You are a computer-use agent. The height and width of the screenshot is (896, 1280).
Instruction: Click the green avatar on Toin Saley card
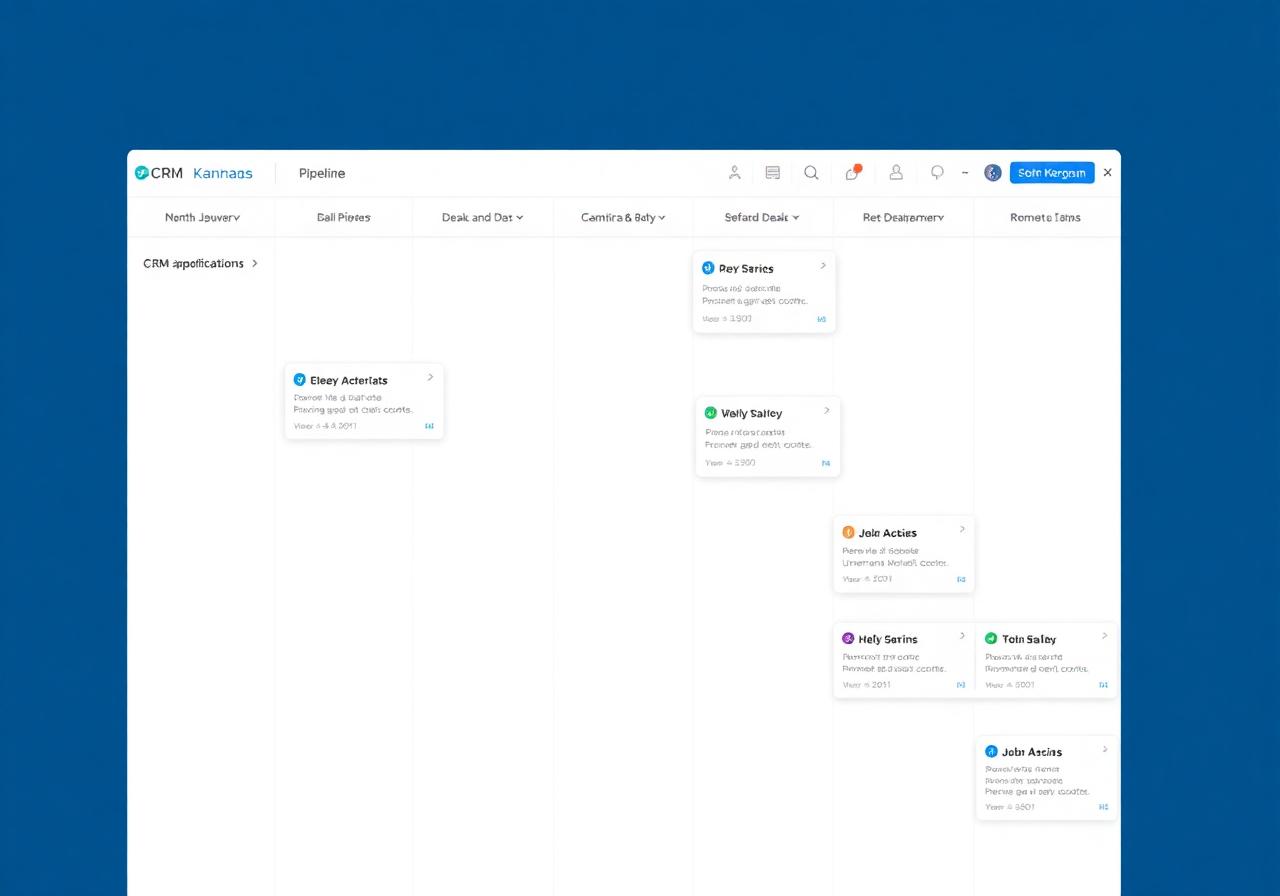tap(991, 638)
